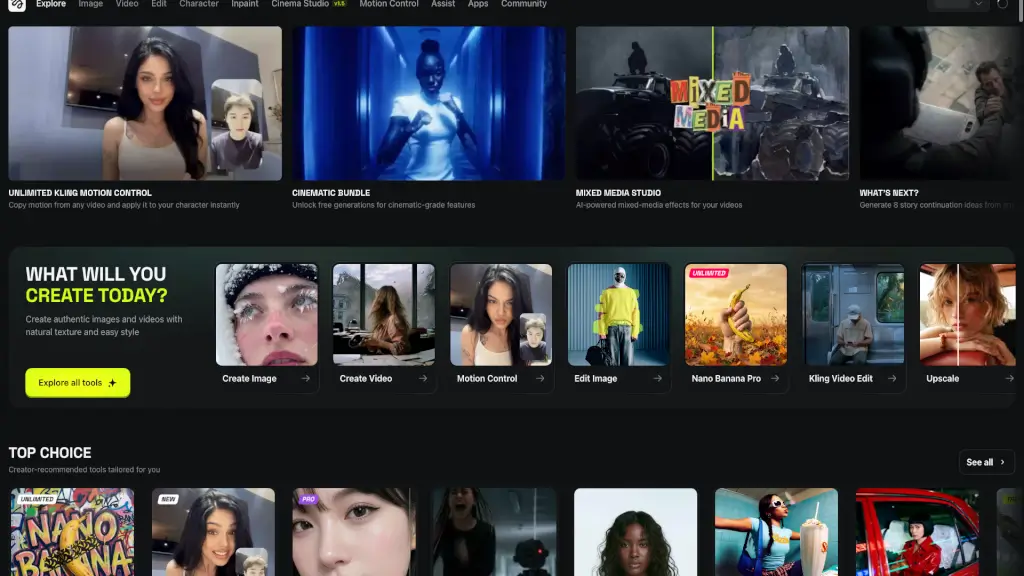Go to the Community tab

(523, 4)
